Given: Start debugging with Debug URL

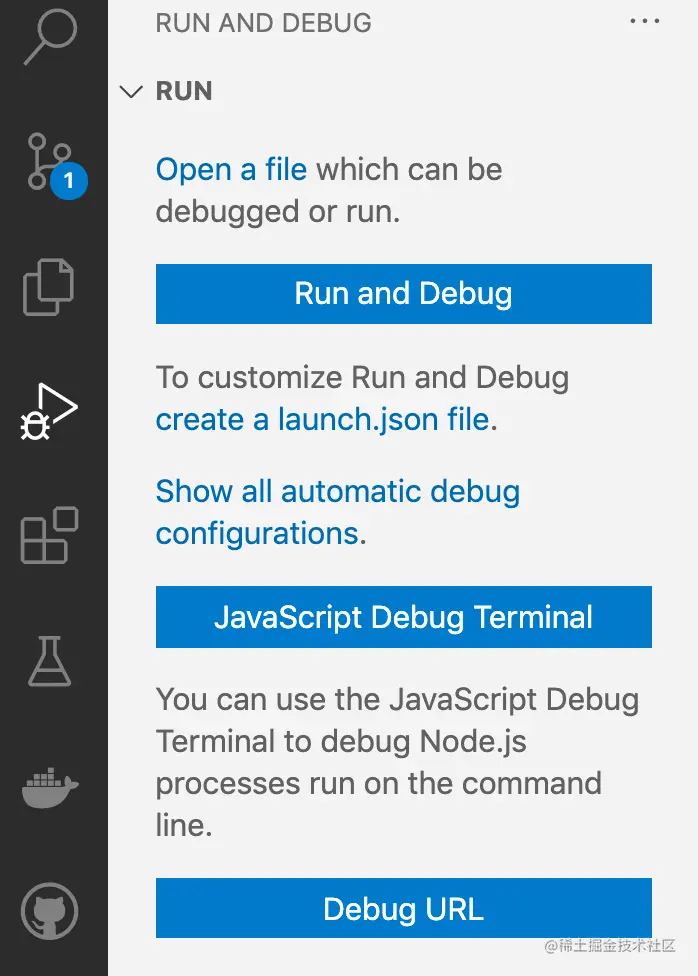Looking at the screenshot, I should [x=403, y=908].
